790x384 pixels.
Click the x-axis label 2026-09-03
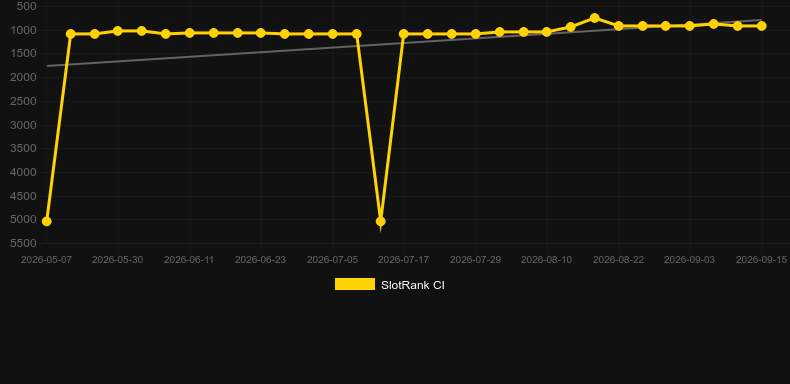pos(689,260)
